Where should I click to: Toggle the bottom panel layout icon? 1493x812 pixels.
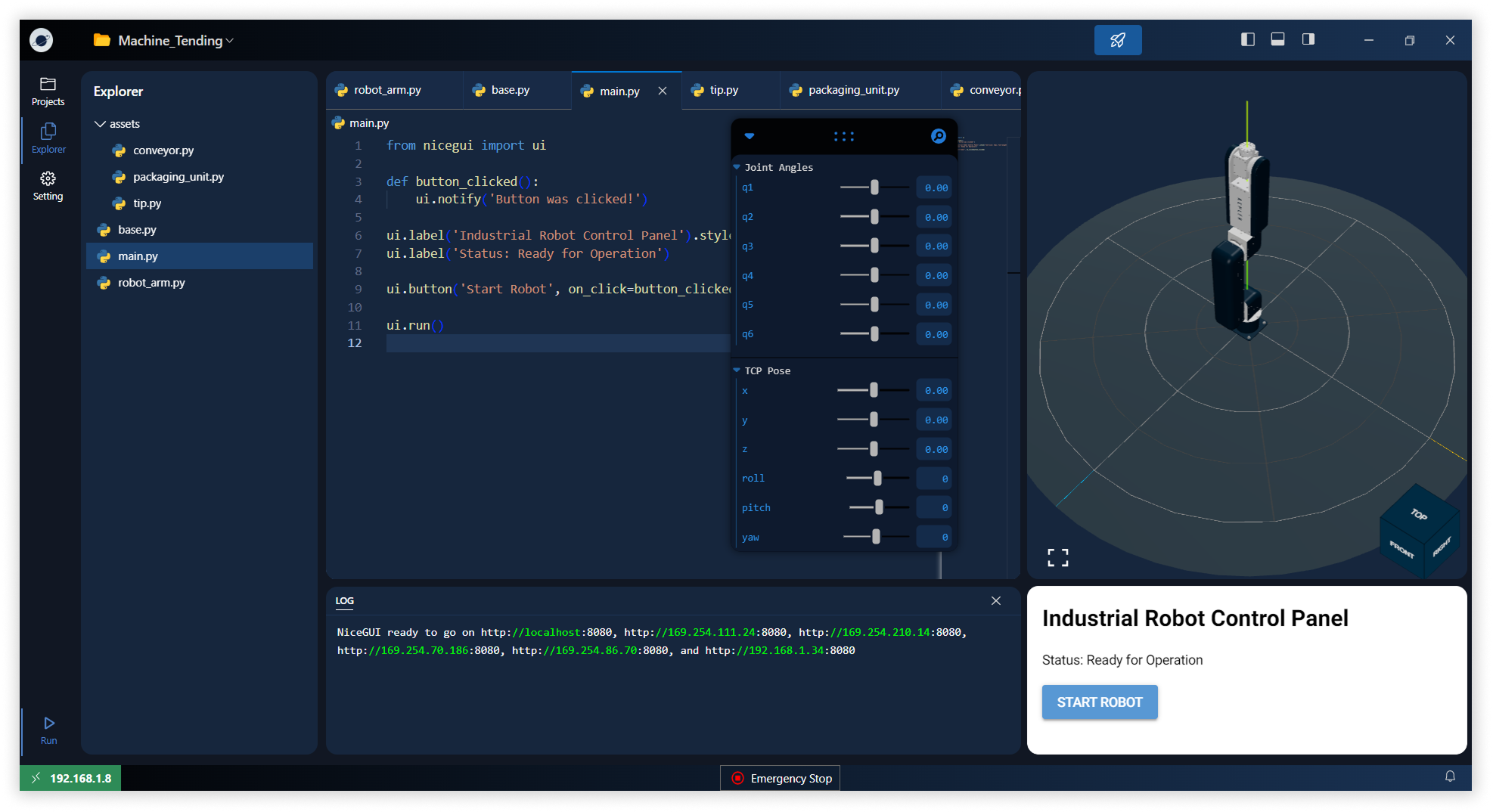click(x=1277, y=39)
